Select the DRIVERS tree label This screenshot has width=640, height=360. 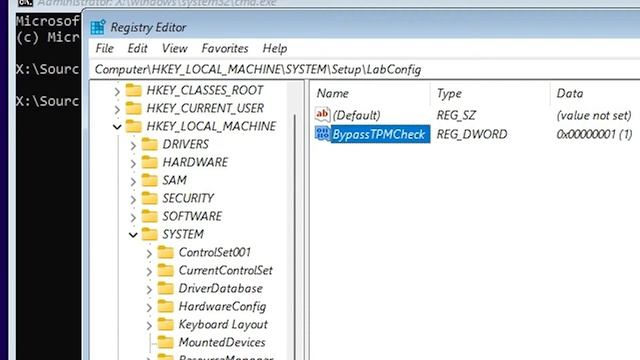(x=186, y=144)
